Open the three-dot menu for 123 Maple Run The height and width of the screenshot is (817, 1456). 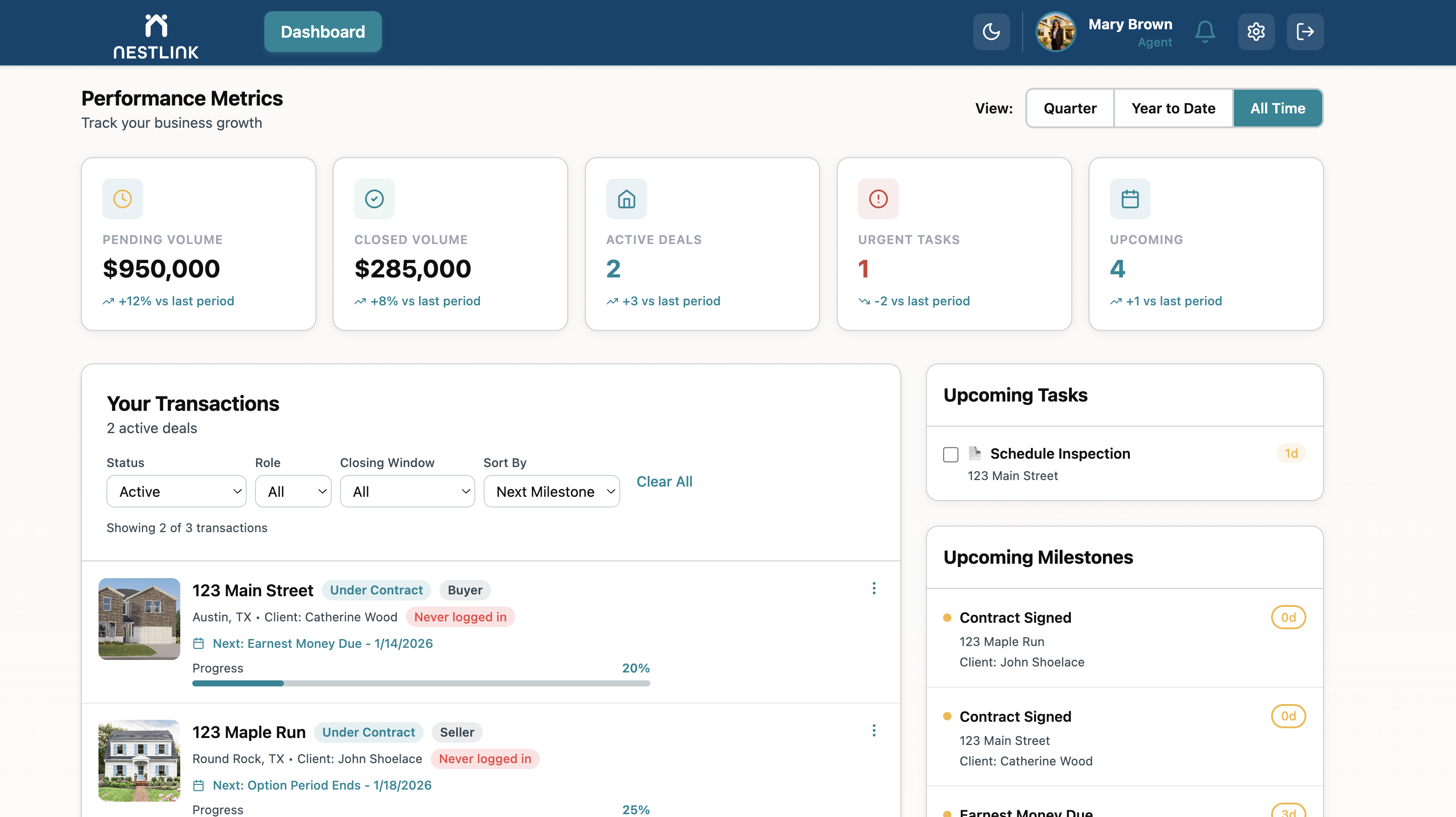874,731
